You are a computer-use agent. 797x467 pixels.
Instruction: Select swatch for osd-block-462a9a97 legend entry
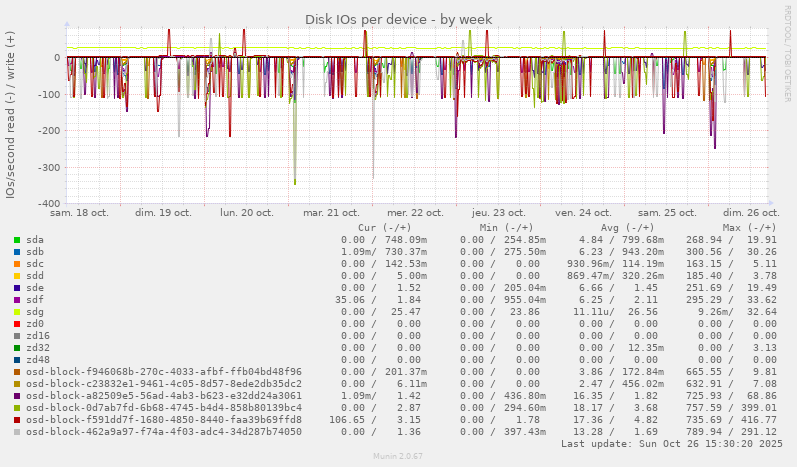tap(17, 432)
